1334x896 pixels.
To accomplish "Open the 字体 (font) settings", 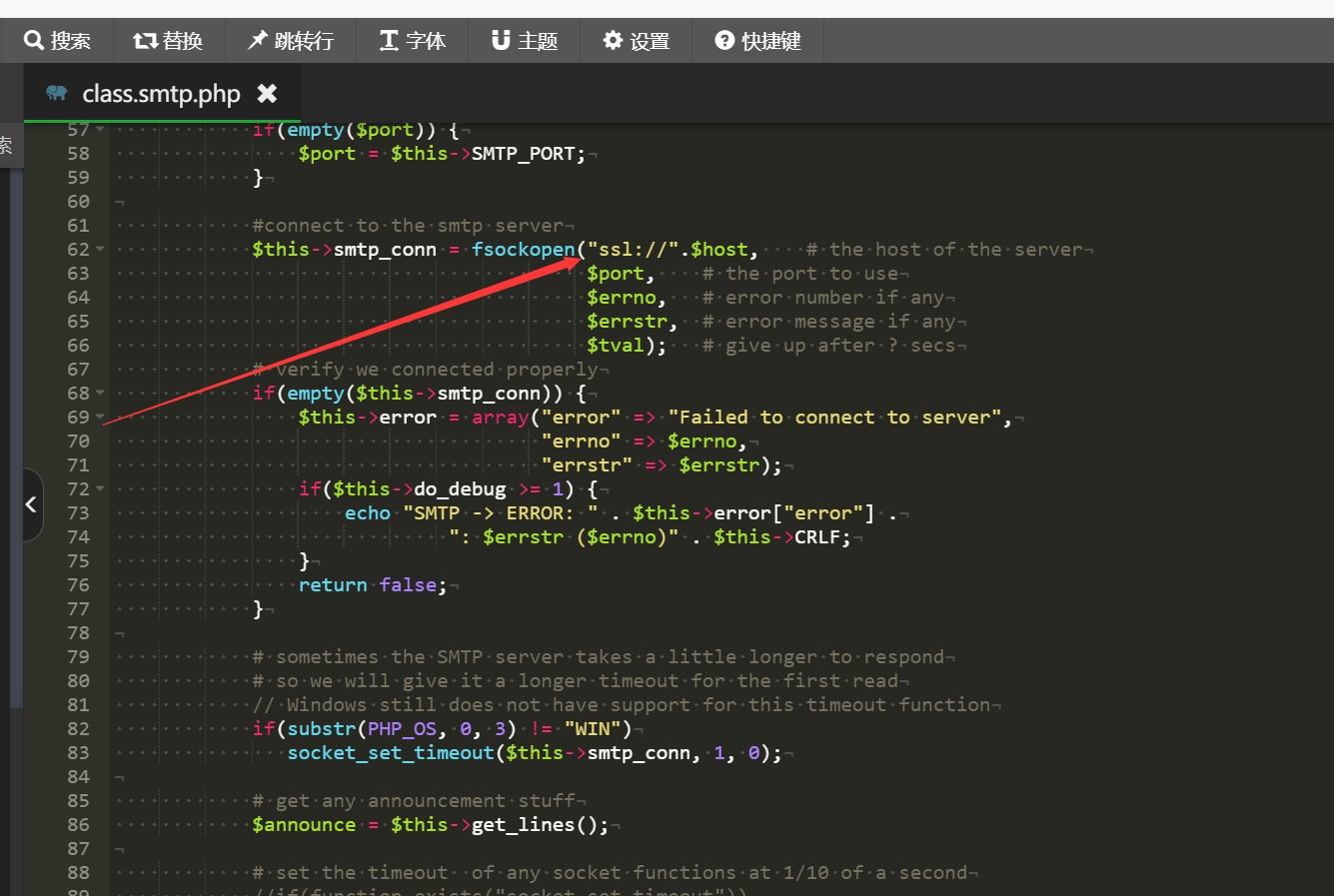I will pos(413,41).
